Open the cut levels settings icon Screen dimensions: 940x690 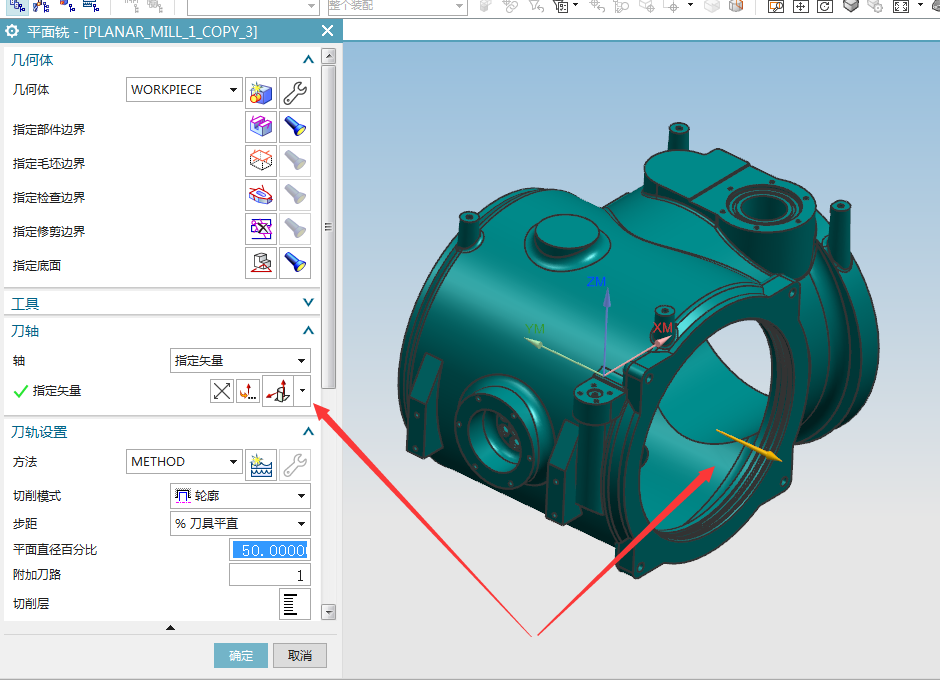coord(294,603)
